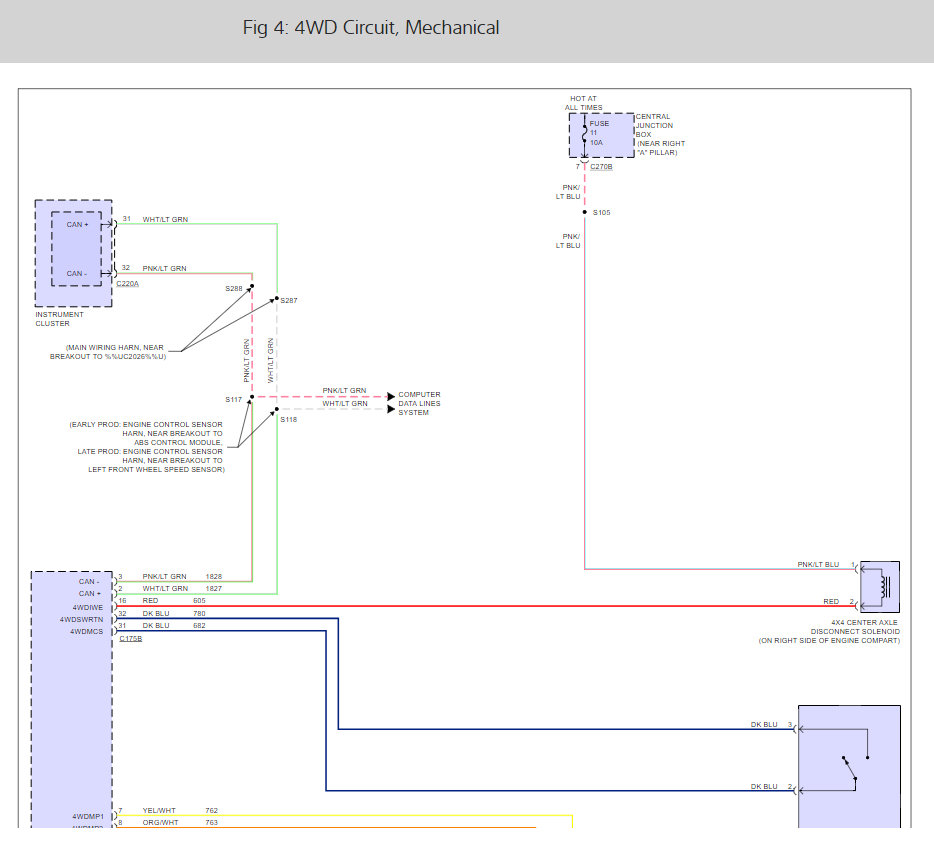Click circuit number 605 on the RED wire
Screen dimensions: 934x850
point(199,601)
